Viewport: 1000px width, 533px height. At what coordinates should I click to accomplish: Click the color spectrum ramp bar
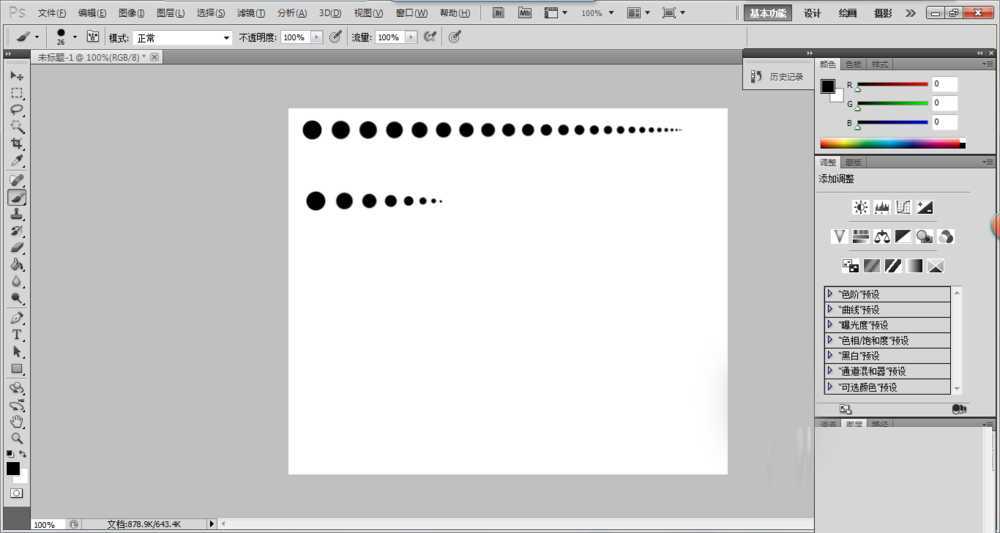pyautogui.click(x=888, y=144)
